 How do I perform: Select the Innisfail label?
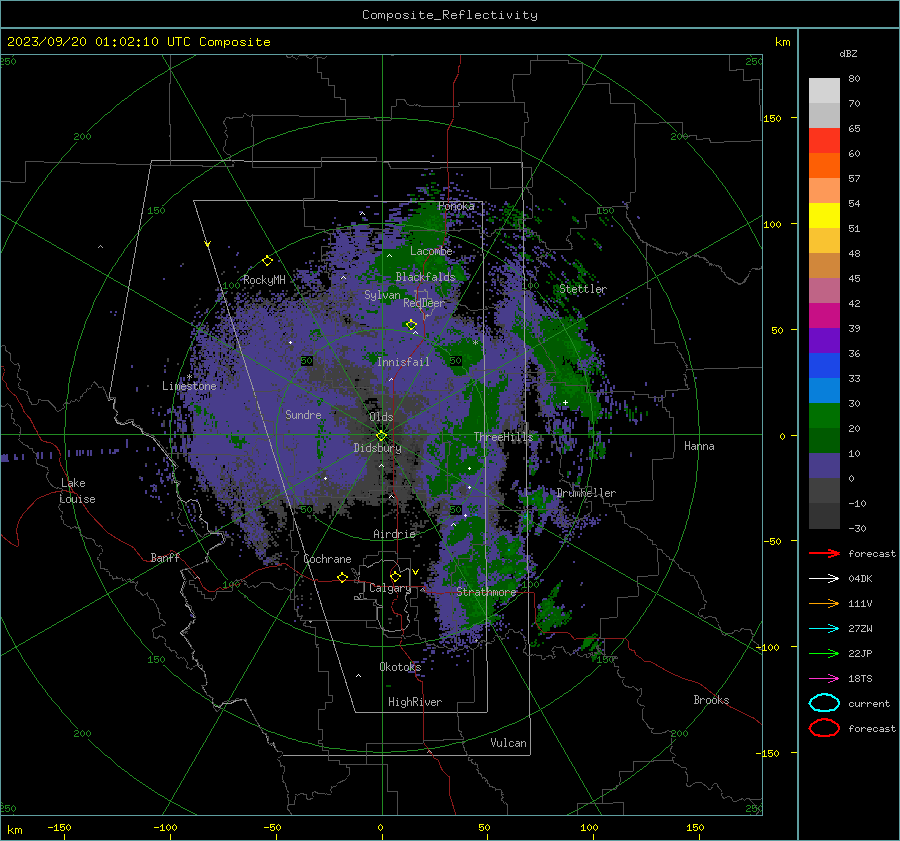coord(403,362)
